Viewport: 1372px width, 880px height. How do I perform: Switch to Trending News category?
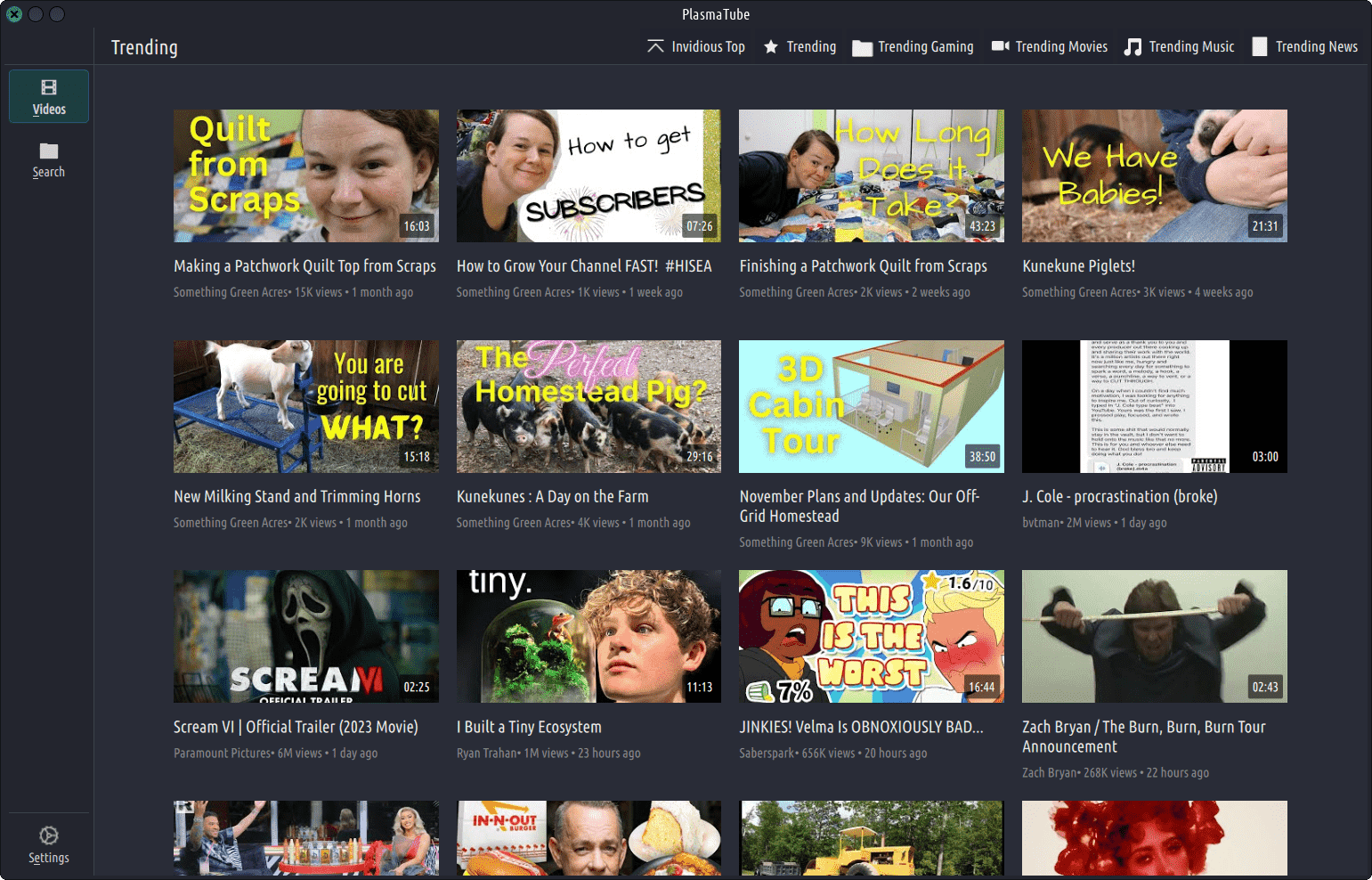(1316, 47)
